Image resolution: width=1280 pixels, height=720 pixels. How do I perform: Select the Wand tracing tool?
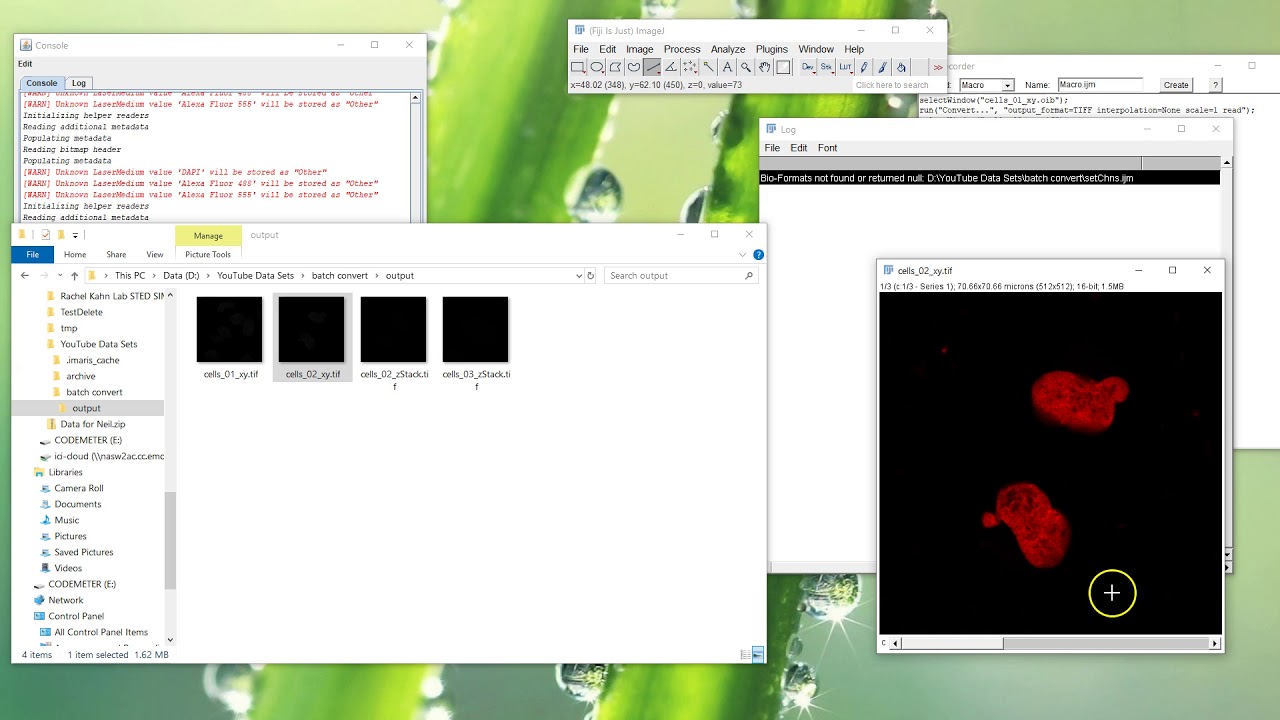tap(708, 67)
